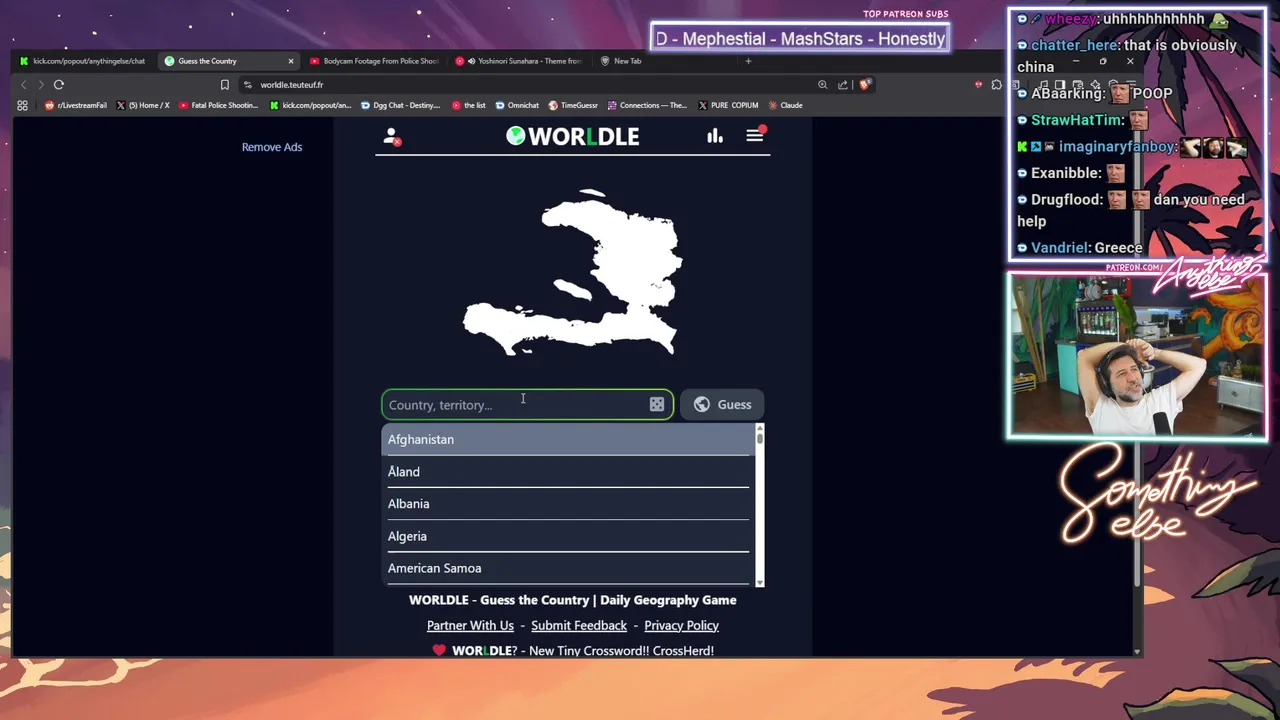Click the share icon in the address bar
The width and height of the screenshot is (1280, 720).
pos(843,85)
